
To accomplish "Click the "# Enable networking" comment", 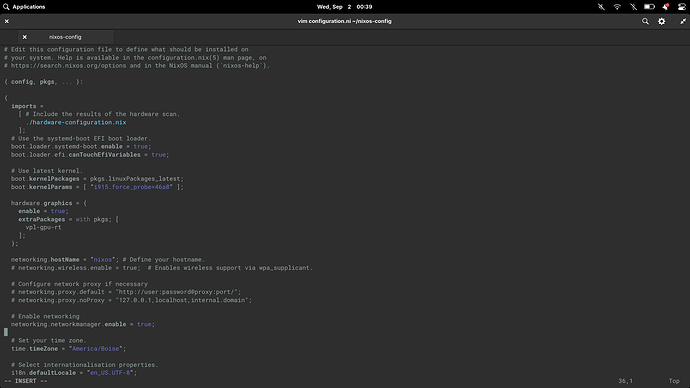I will point(45,316).
